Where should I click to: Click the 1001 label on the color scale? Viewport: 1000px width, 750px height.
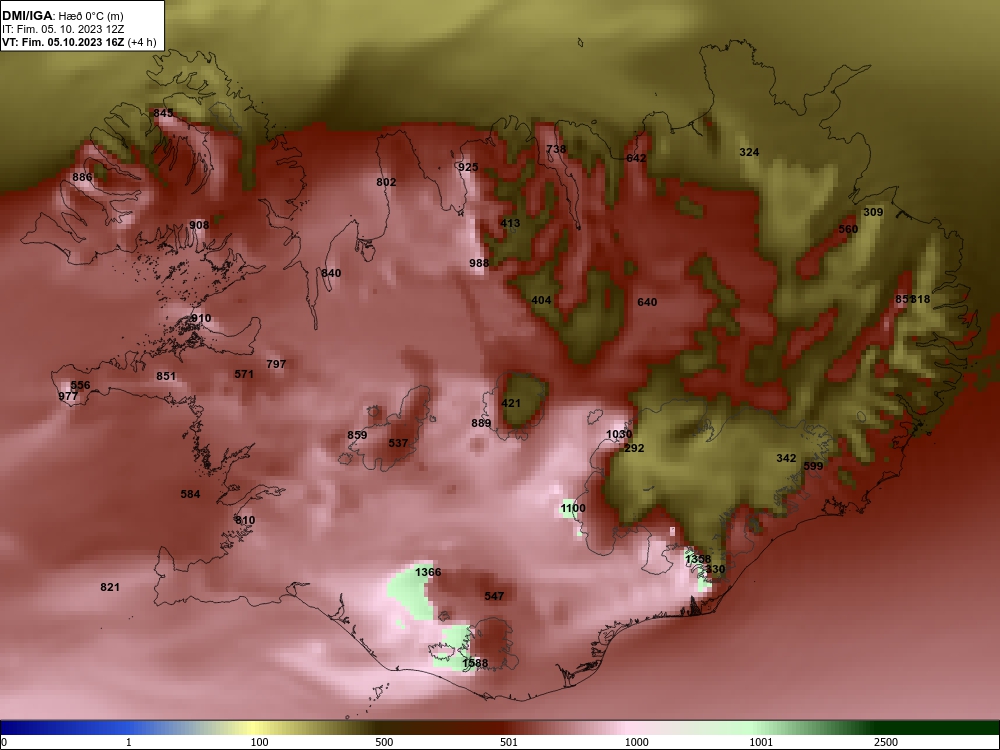[x=761, y=742]
